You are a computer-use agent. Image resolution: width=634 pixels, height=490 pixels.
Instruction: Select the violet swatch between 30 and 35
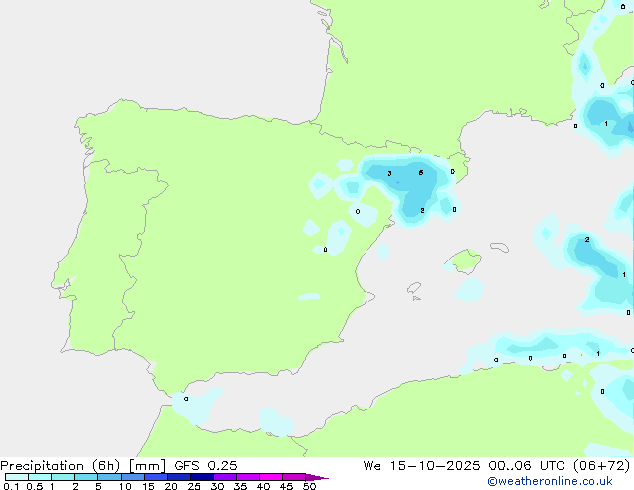pos(225,477)
